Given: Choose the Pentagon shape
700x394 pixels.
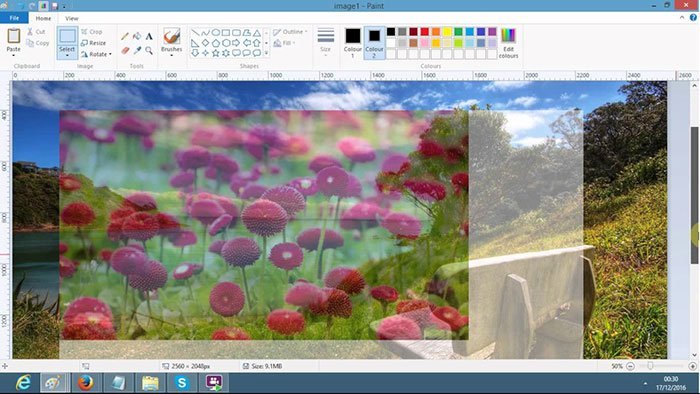Looking at the screenshot, I should click(216, 43).
